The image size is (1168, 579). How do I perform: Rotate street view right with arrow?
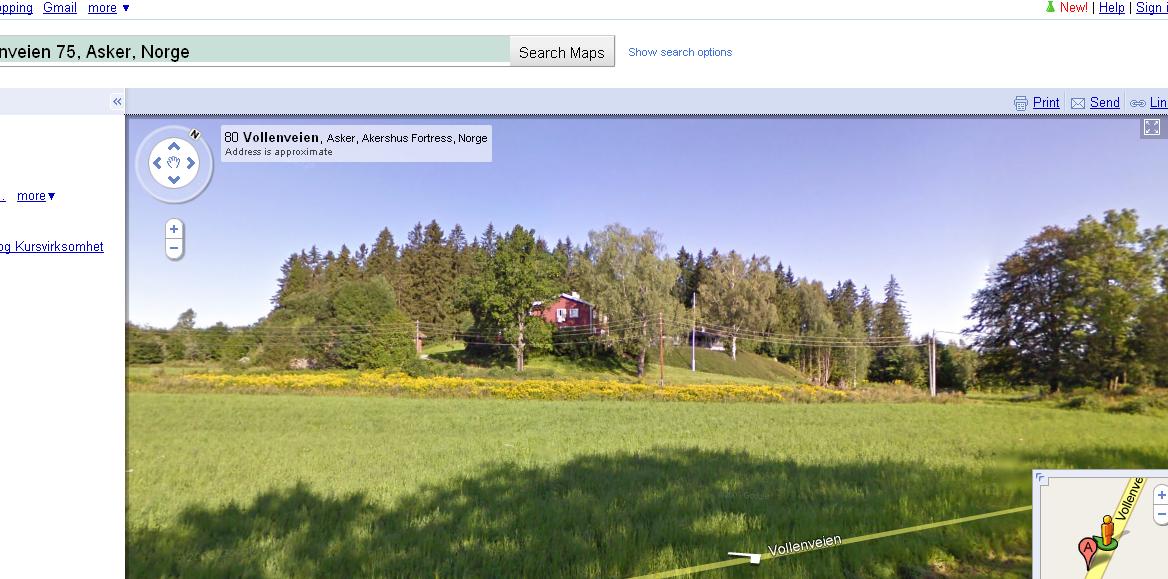(x=191, y=163)
